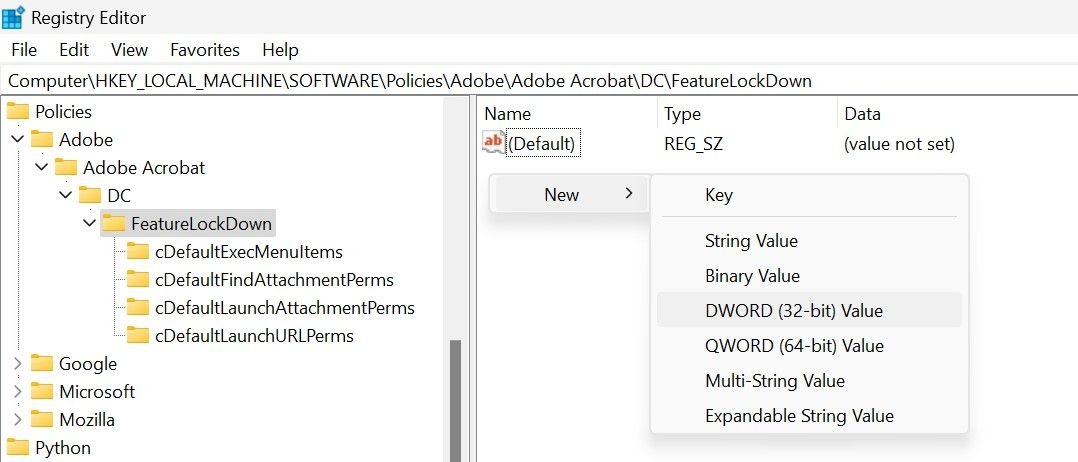Open the Edit menu
The height and width of the screenshot is (462, 1078).
[x=74, y=50]
